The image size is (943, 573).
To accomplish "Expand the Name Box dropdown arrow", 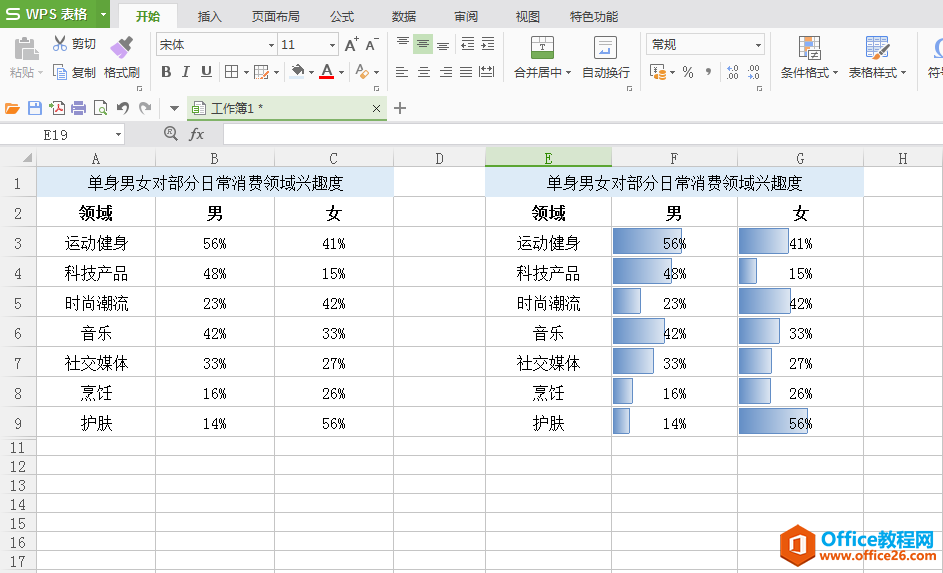I will (118, 135).
